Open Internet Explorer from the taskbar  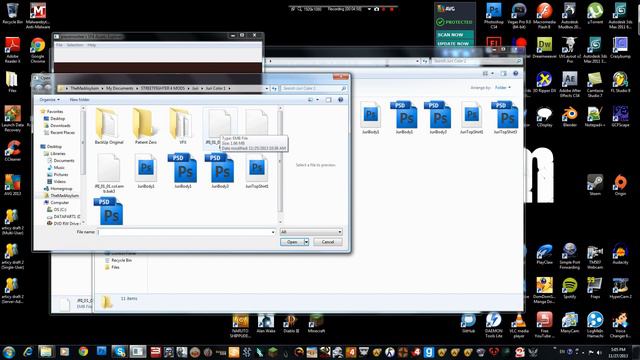(x=27, y=352)
